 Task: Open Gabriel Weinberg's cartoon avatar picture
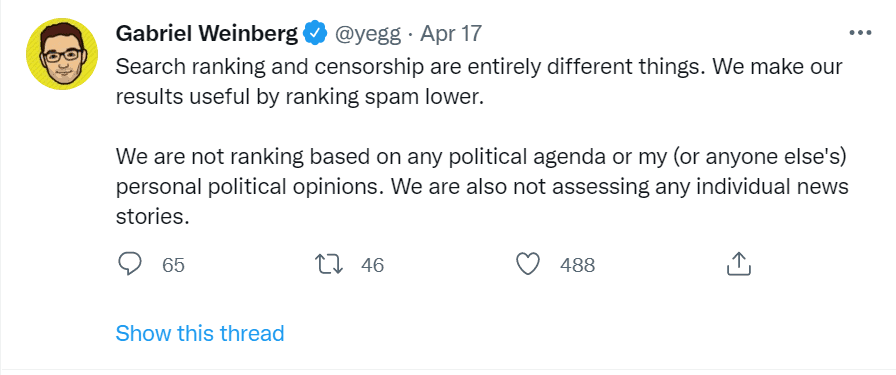coord(62,54)
